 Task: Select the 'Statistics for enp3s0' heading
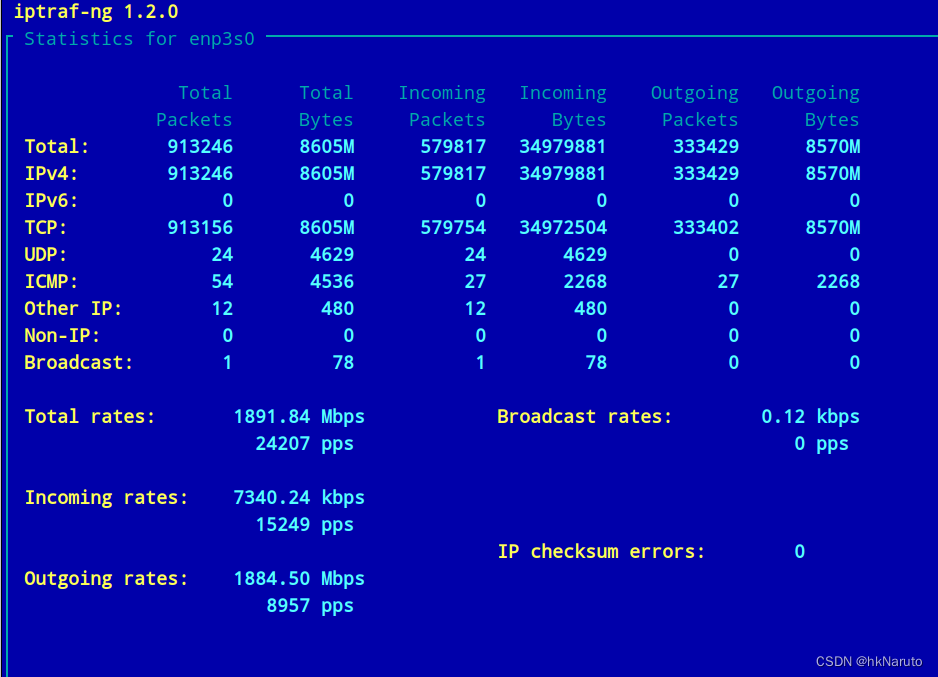[x=139, y=39]
